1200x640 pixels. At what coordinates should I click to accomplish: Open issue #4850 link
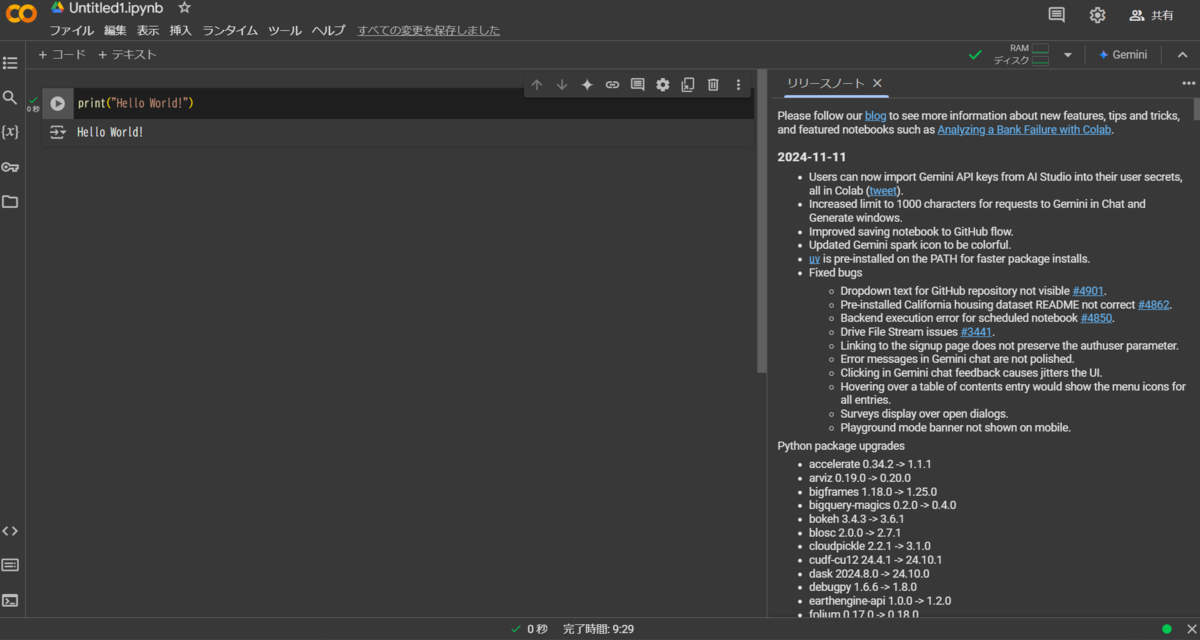pyautogui.click(x=1096, y=318)
